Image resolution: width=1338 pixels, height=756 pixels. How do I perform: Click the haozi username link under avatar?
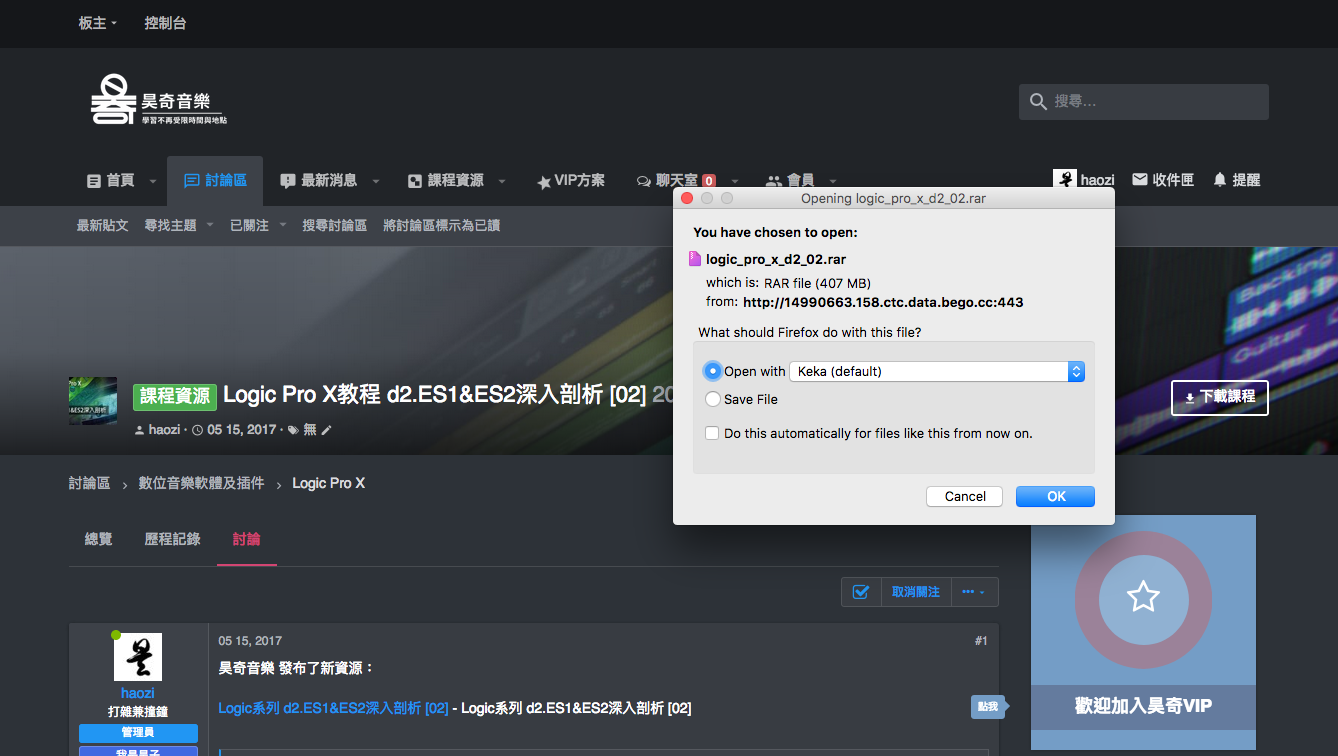[x=138, y=693]
